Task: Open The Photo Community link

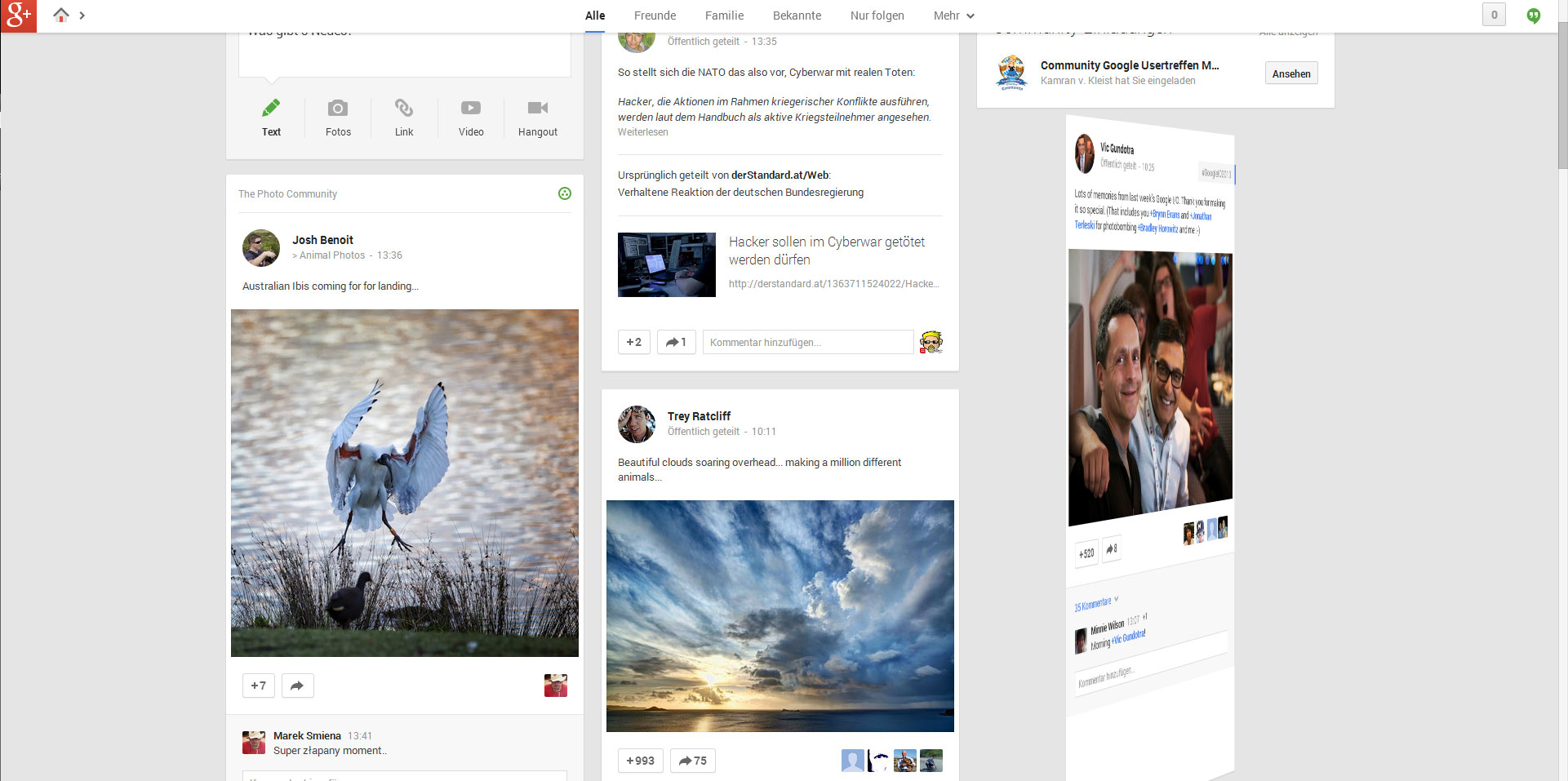Action: [x=287, y=194]
